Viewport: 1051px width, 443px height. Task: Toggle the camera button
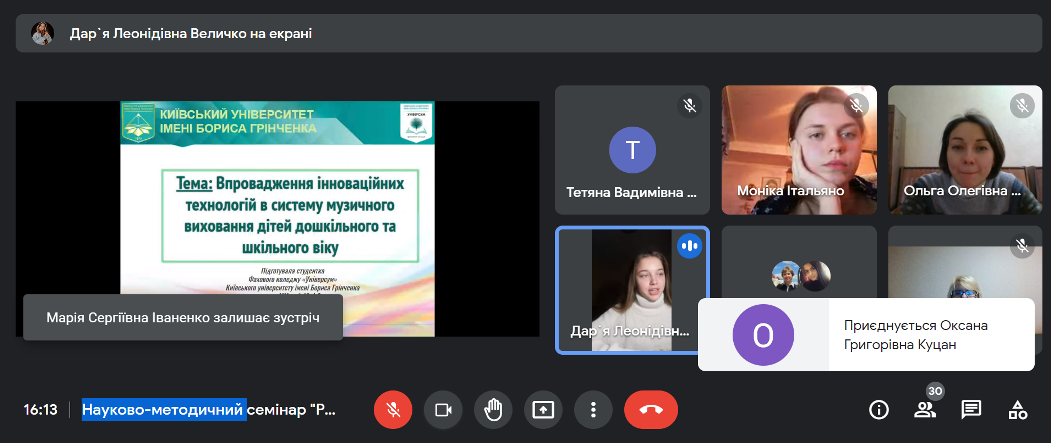pyautogui.click(x=443, y=409)
